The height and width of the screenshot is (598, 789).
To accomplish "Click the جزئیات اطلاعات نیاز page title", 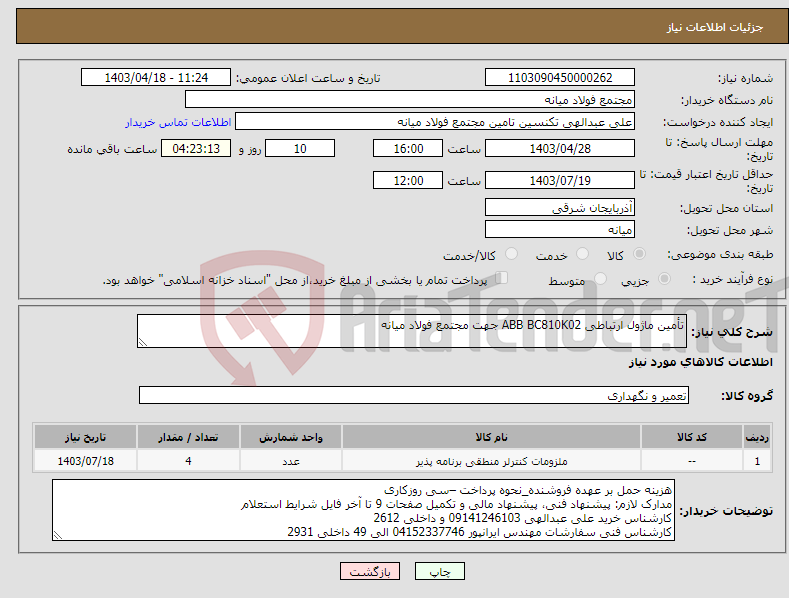I will pos(715,27).
